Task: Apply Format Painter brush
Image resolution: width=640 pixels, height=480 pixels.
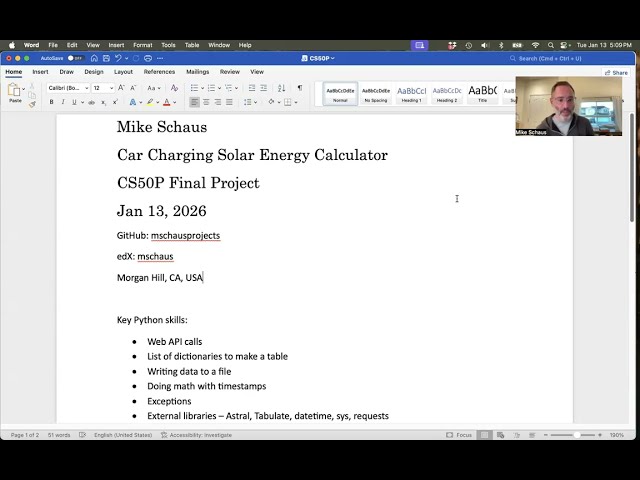Action: click(32, 104)
